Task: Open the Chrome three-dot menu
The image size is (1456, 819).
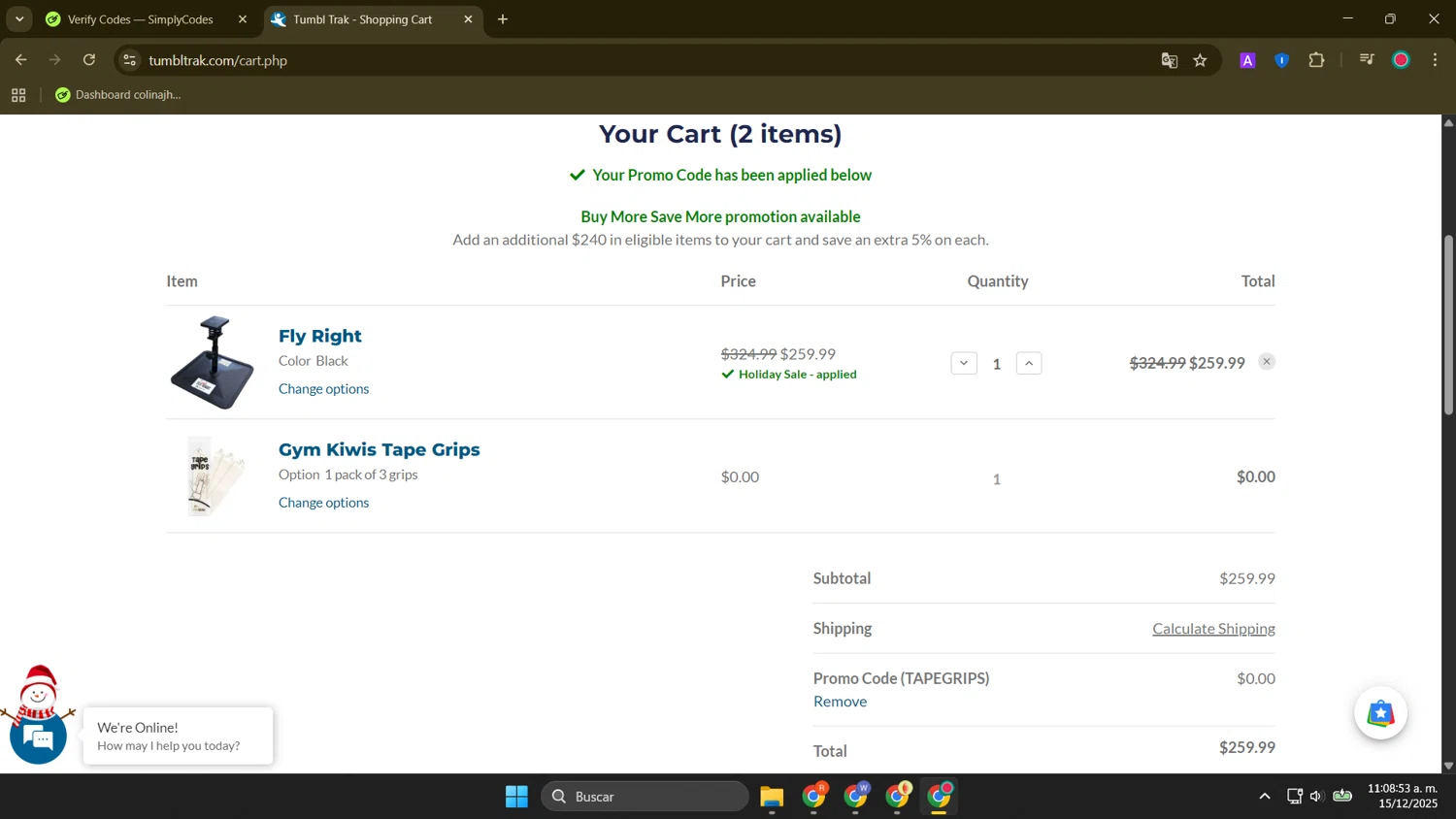Action: pyautogui.click(x=1436, y=60)
